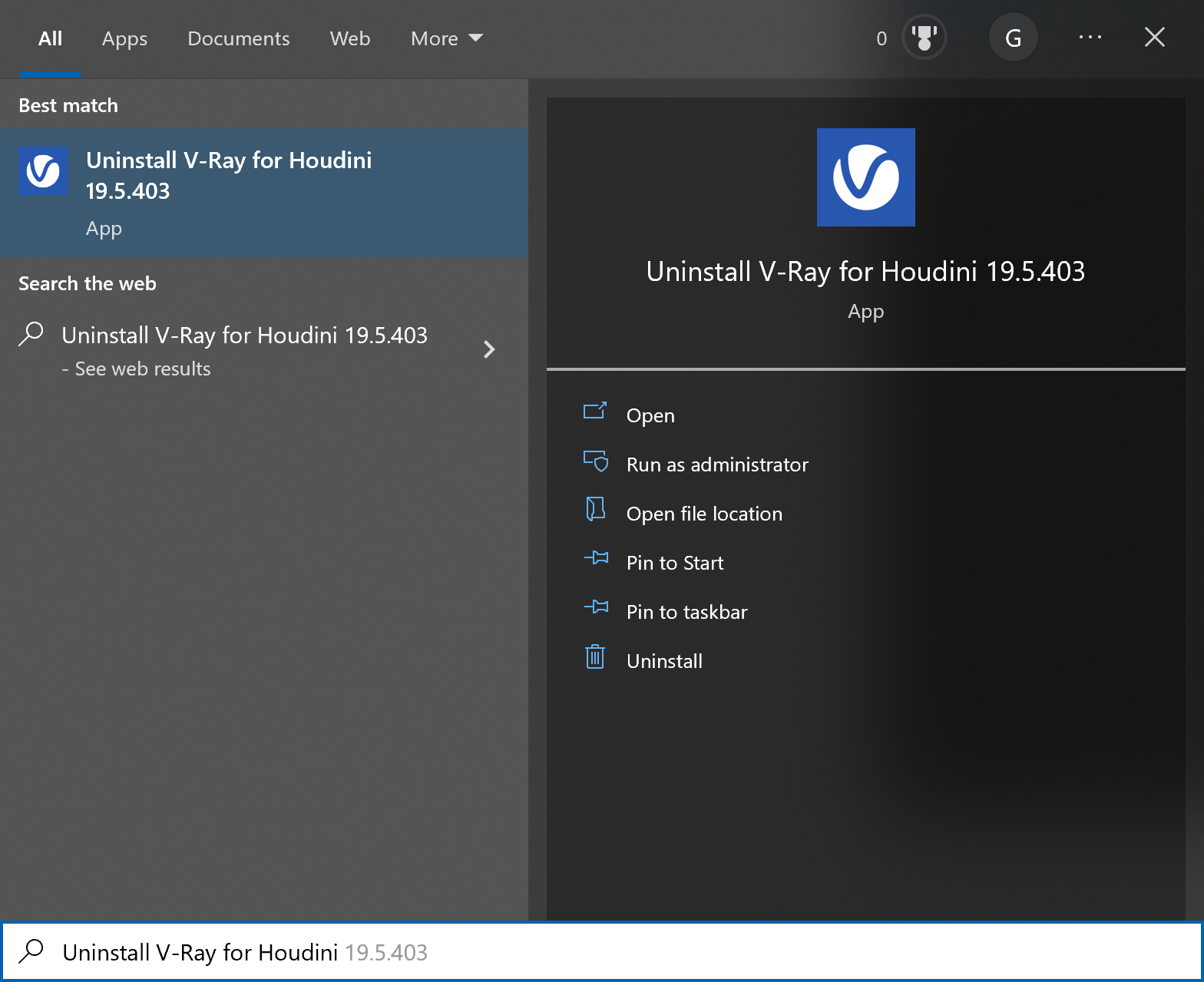Click the large V-Ray logo in preview pane
Screen dimensions: 1204x982
pyautogui.click(x=866, y=177)
